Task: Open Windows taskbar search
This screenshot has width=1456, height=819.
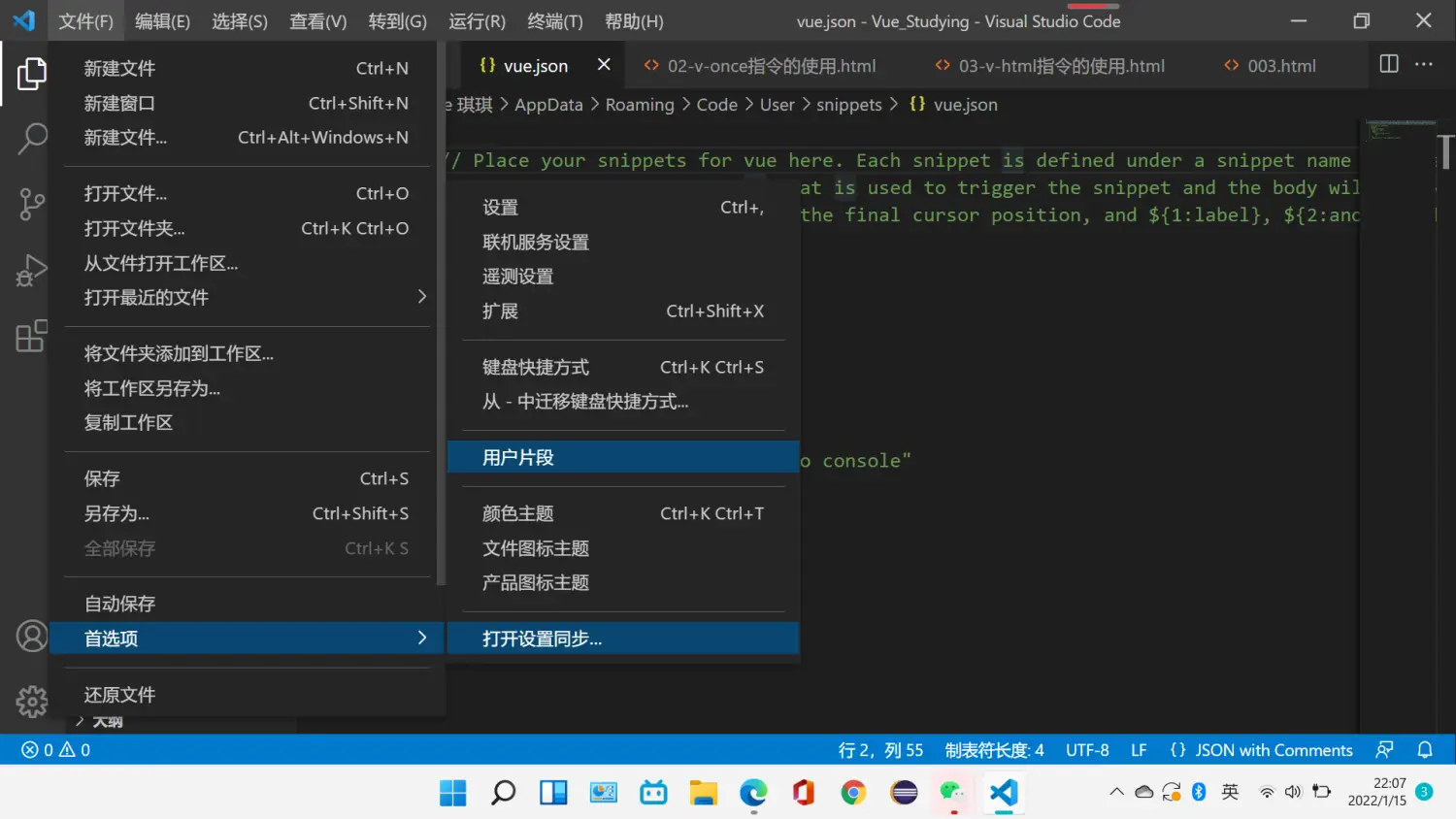Action: (503, 793)
